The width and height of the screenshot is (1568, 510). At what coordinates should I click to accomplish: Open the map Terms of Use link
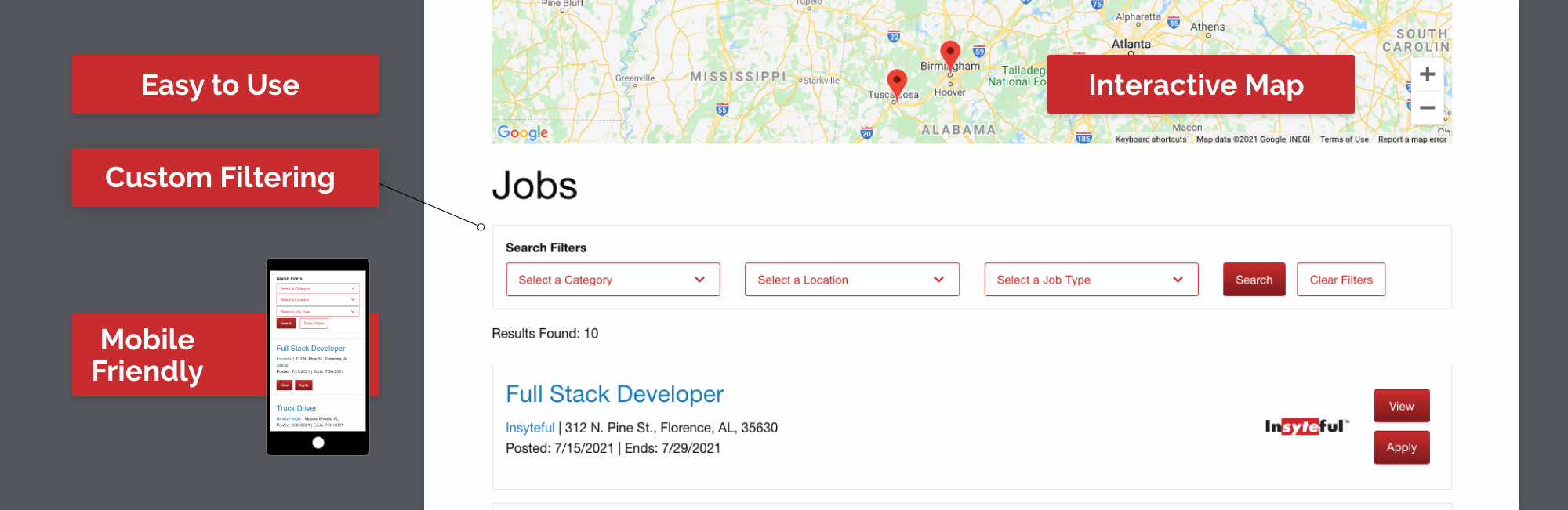(1344, 139)
